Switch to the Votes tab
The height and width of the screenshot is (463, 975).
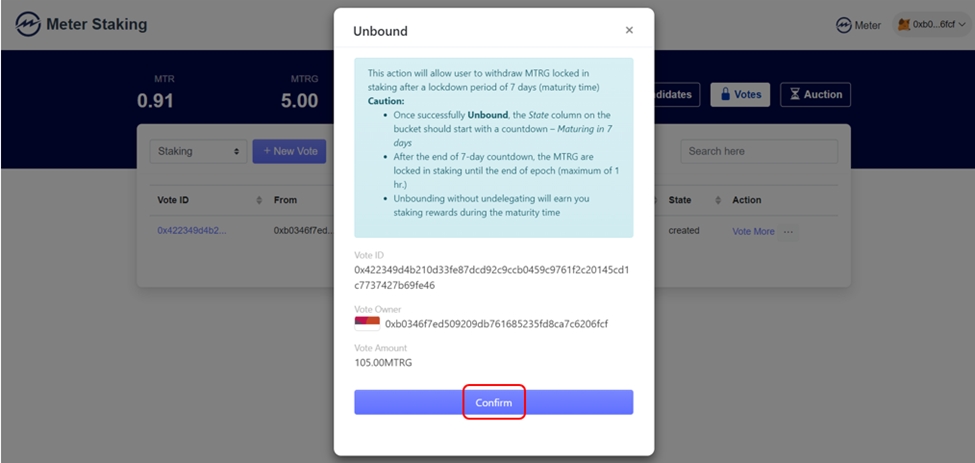point(740,95)
